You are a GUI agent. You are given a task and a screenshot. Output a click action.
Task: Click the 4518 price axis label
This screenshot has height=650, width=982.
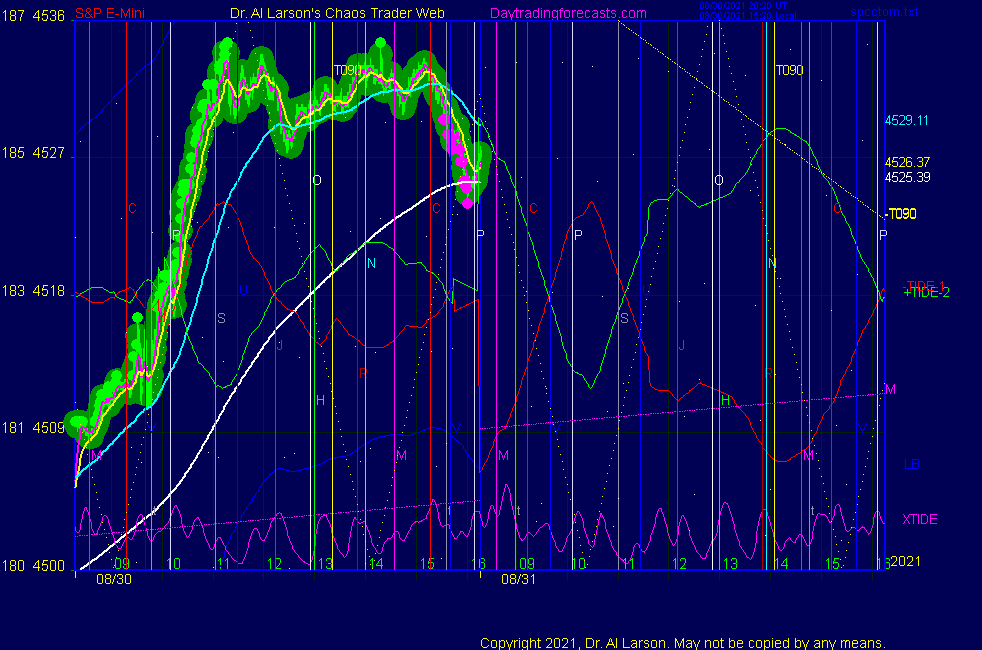(x=48, y=291)
